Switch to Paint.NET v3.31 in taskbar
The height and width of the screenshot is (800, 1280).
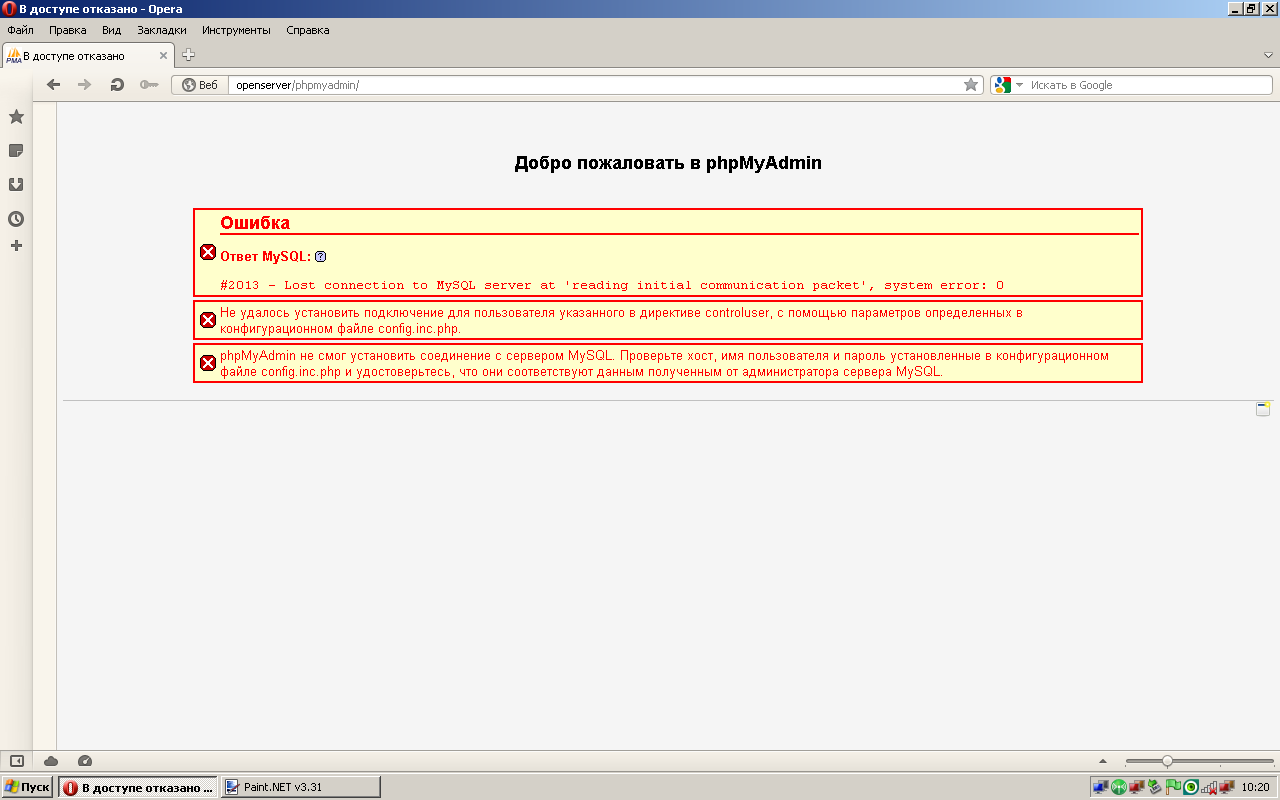coord(300,787)
